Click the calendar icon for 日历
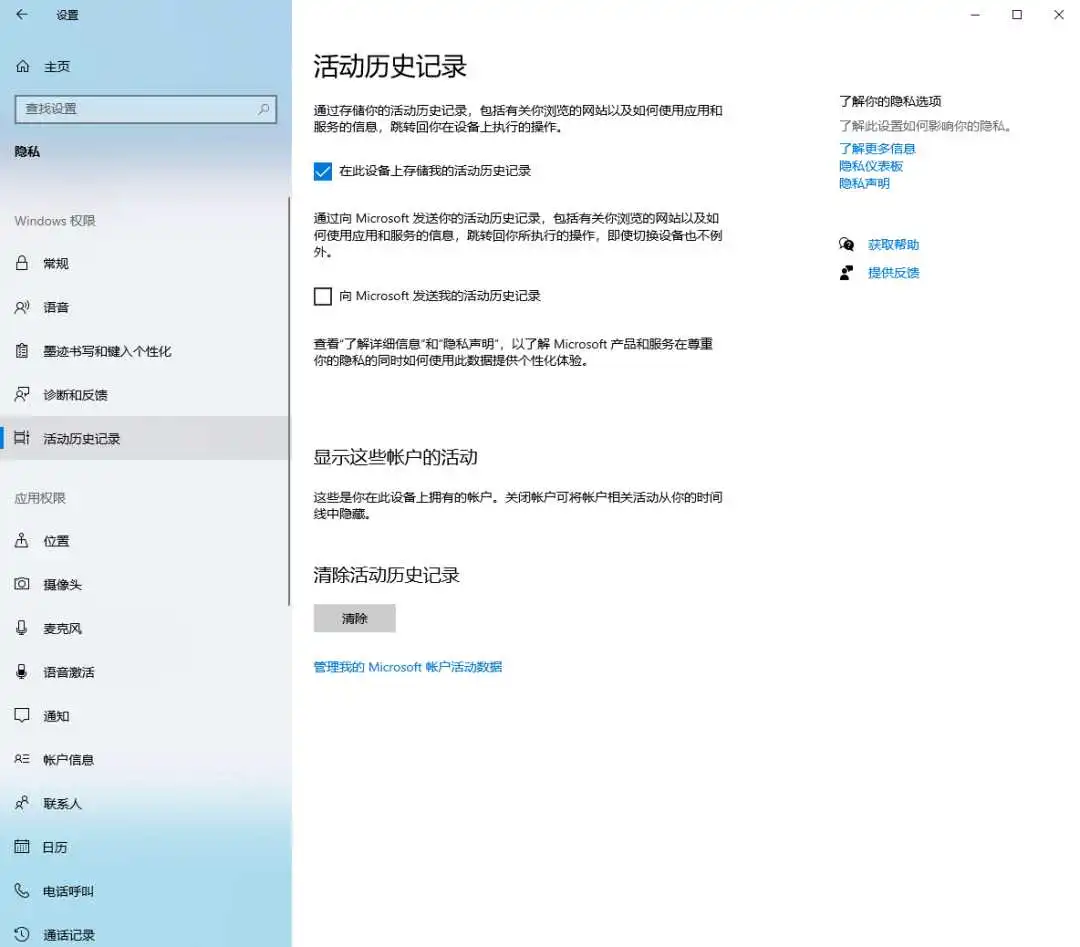 coord(22,847)
